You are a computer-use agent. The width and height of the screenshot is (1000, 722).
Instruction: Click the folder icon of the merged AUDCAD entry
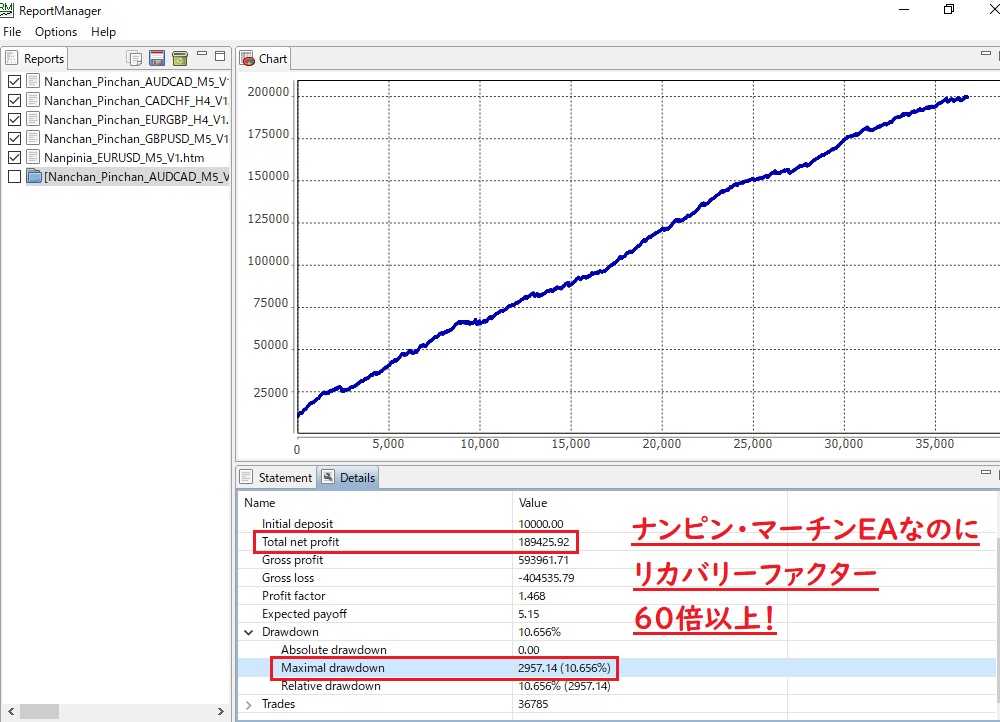coord(34,177)
